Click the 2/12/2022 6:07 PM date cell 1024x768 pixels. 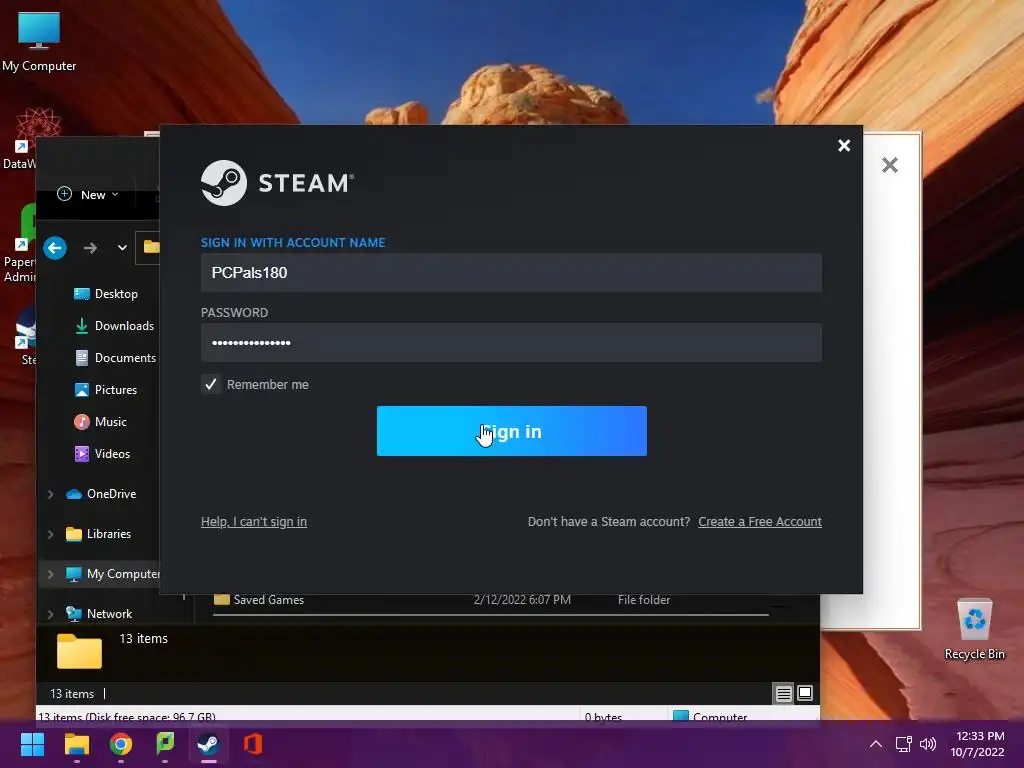pos(522,600)
